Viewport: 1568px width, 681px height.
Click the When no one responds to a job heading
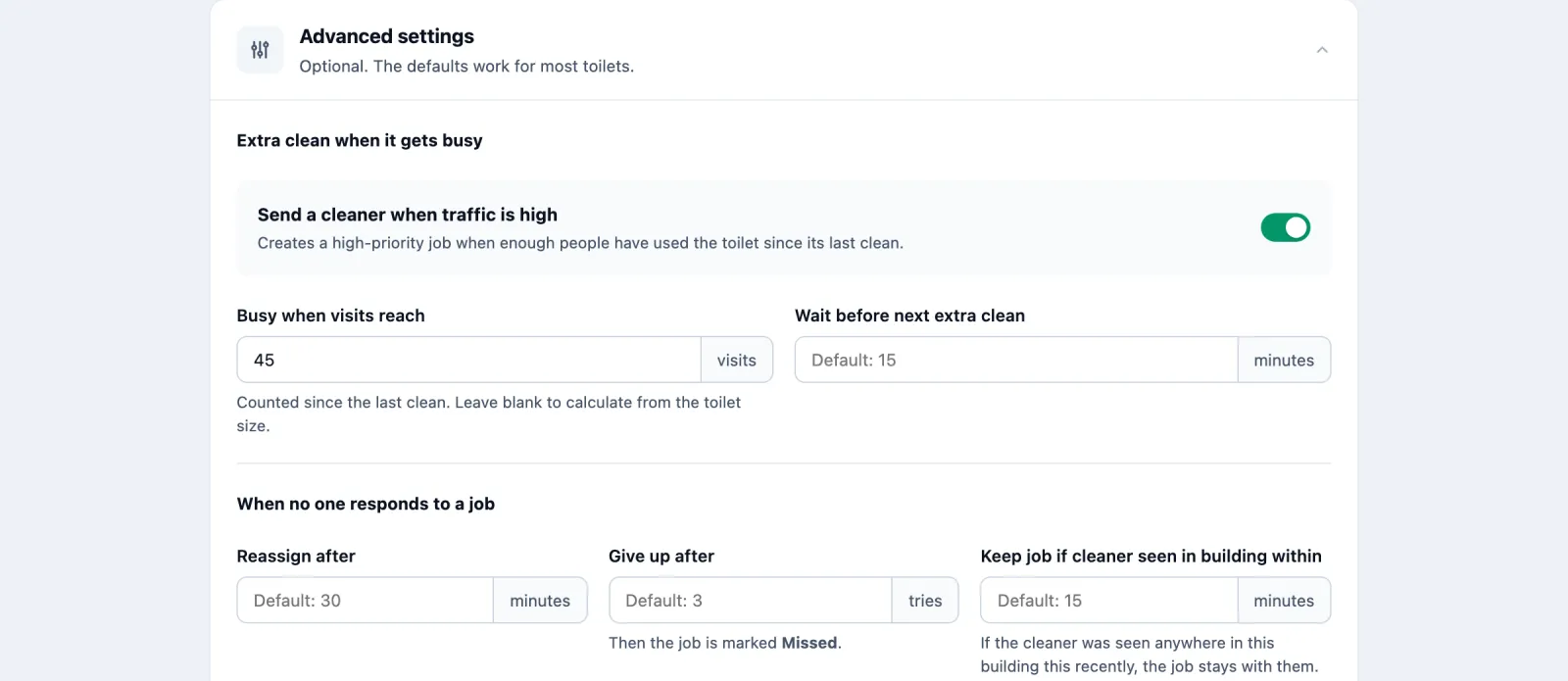(366, 504)
